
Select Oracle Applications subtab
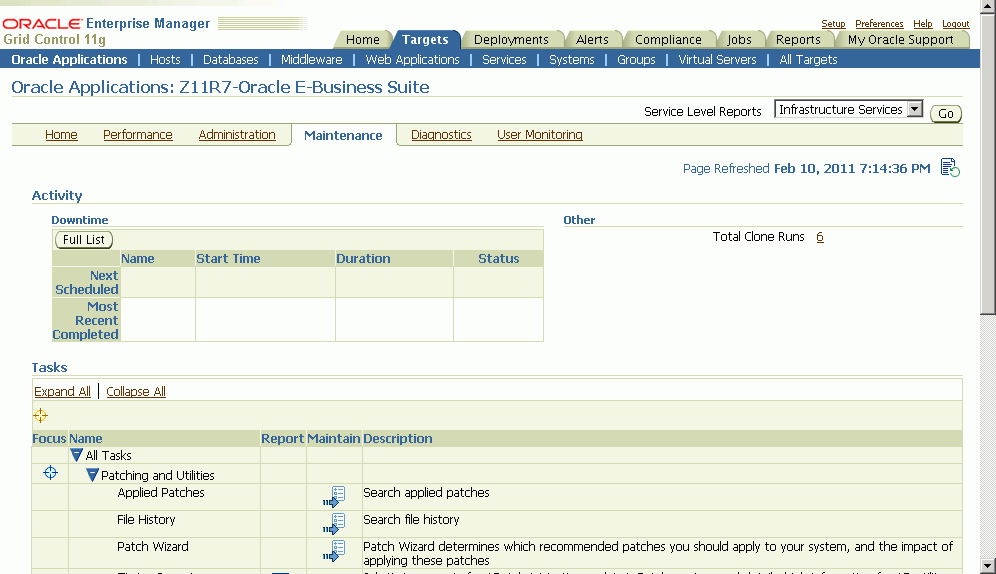tap(69, 60)
